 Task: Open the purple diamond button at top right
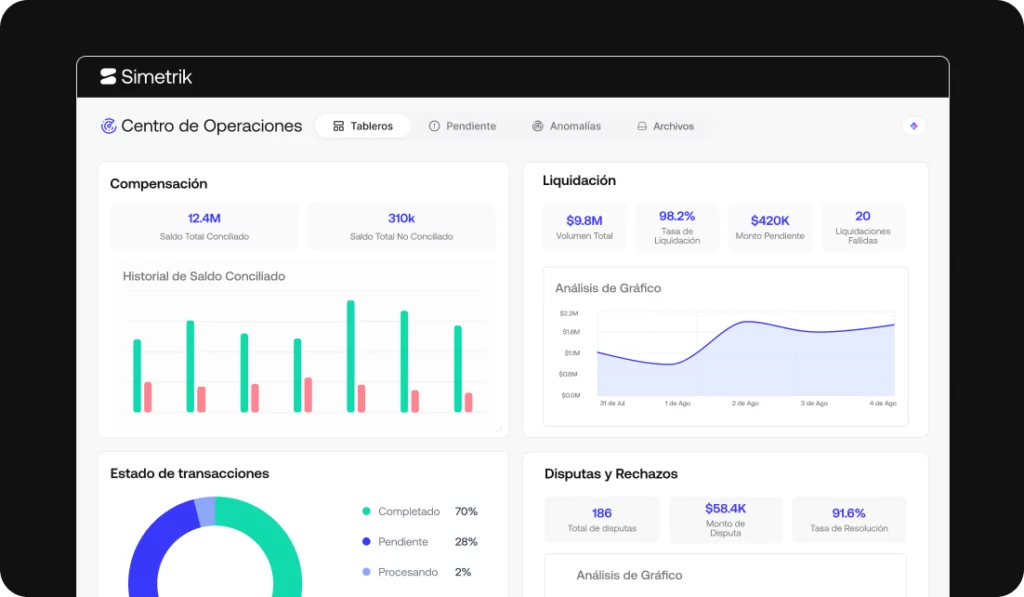pos(914,126)
